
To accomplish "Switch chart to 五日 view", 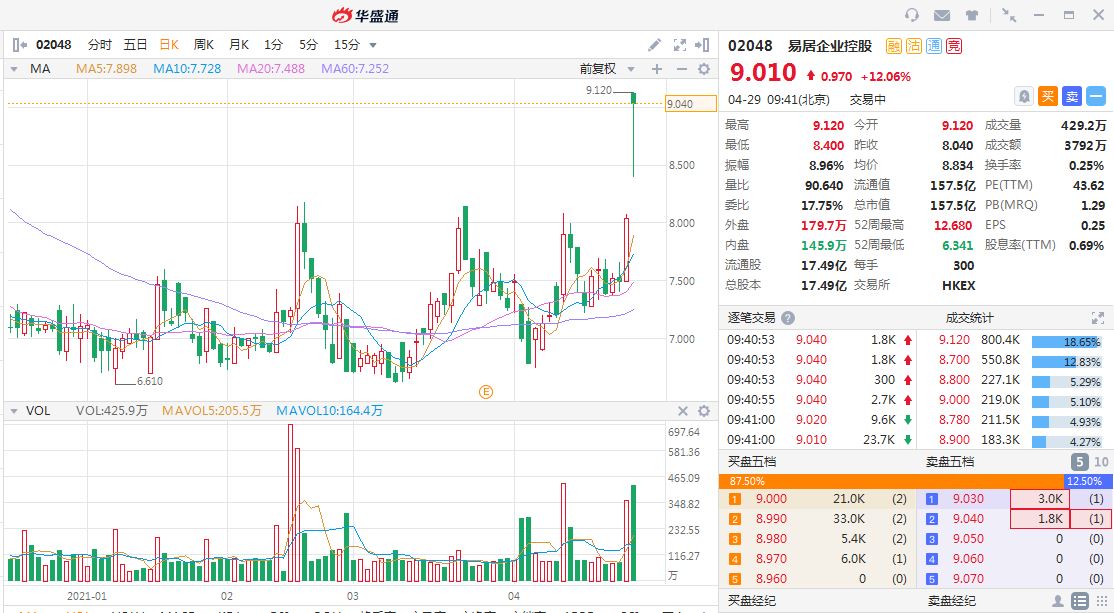I will click(x=135, y=45).
